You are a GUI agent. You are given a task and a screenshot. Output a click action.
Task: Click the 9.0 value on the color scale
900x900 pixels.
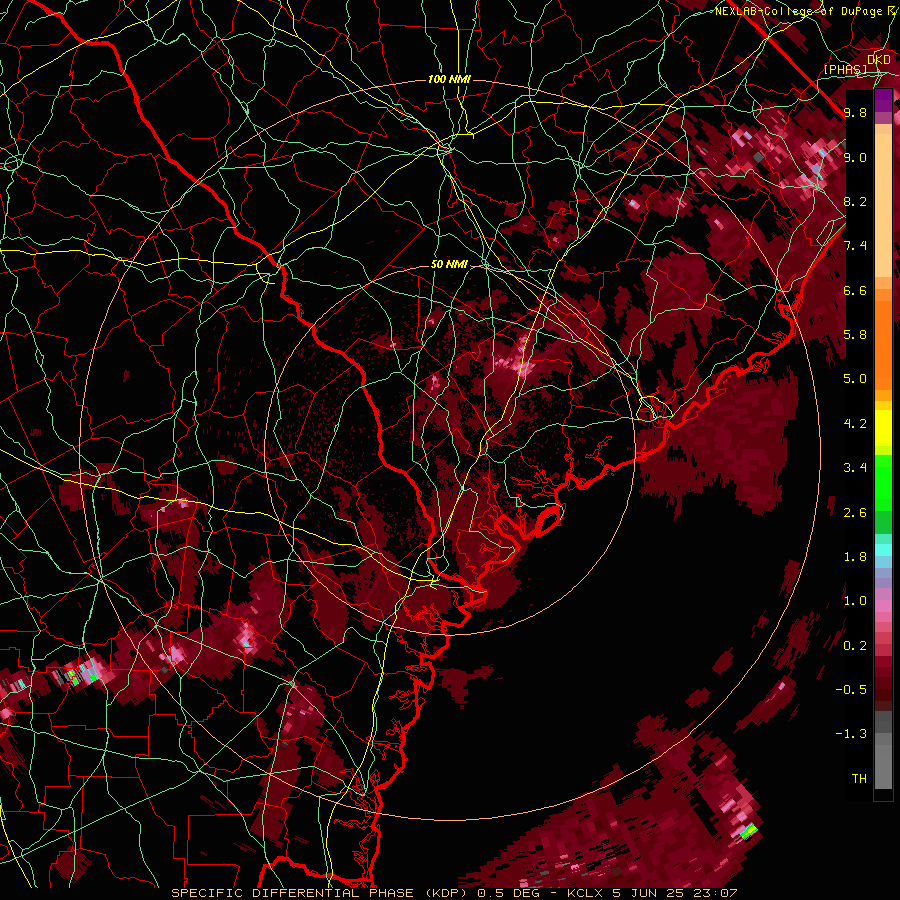click(855, 157)
